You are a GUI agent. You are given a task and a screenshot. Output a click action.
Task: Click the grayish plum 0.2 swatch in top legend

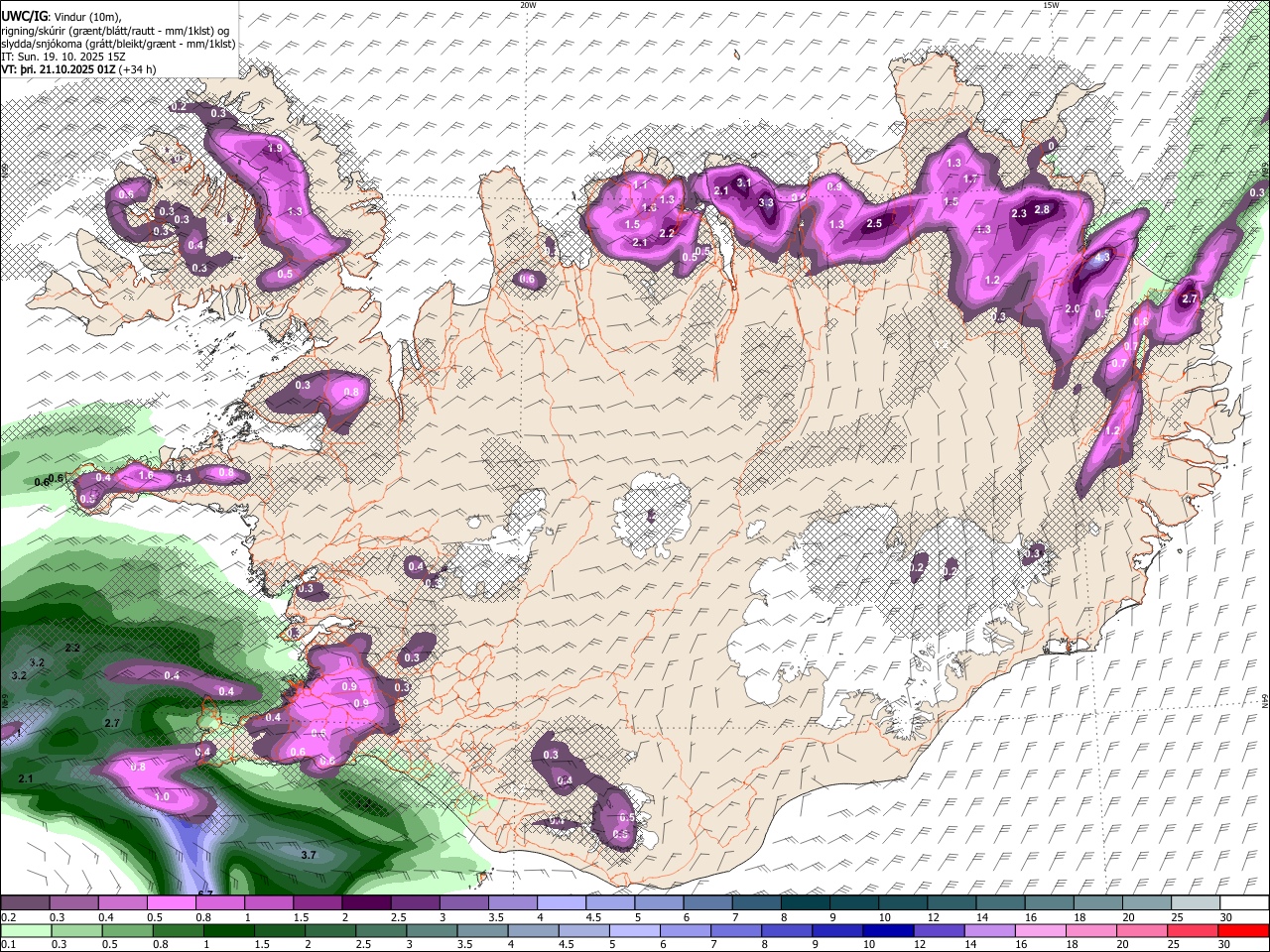[x=25, y=903]
